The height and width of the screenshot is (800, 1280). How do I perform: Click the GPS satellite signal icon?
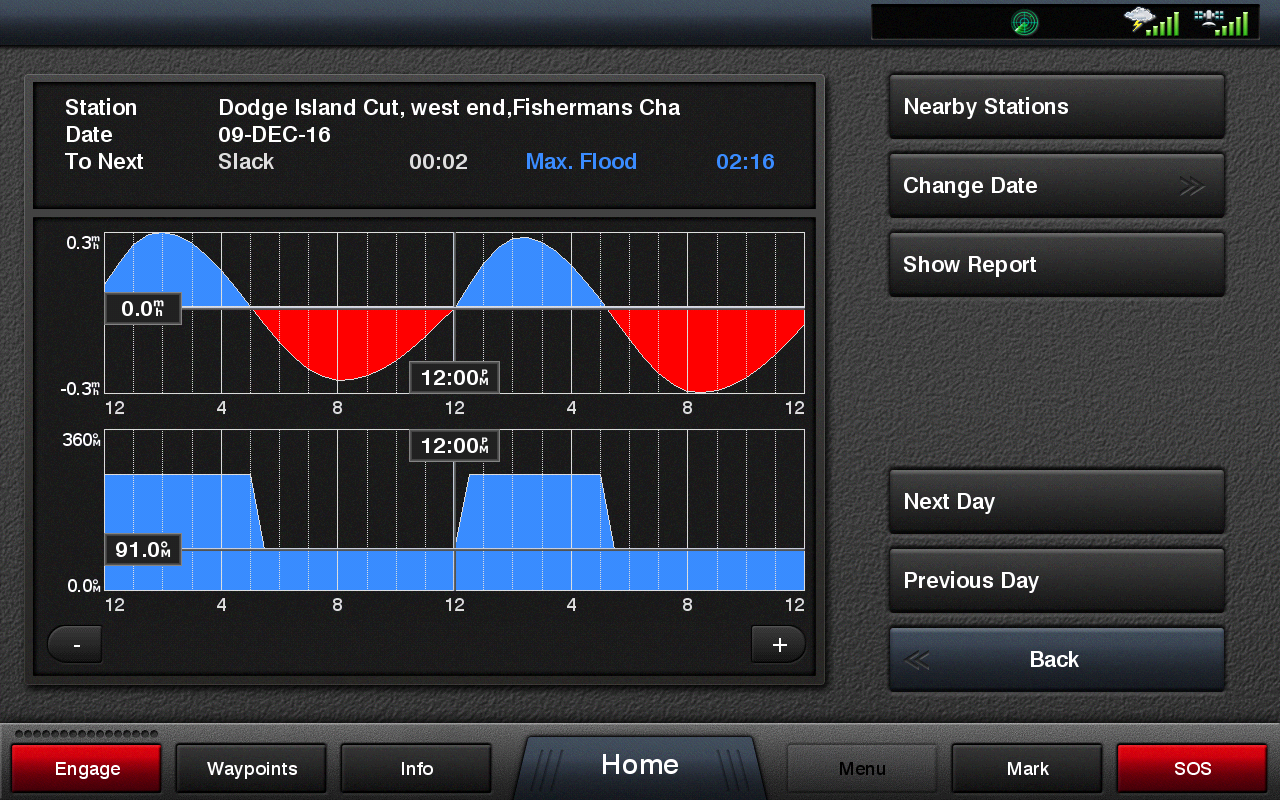(1221, 22)
